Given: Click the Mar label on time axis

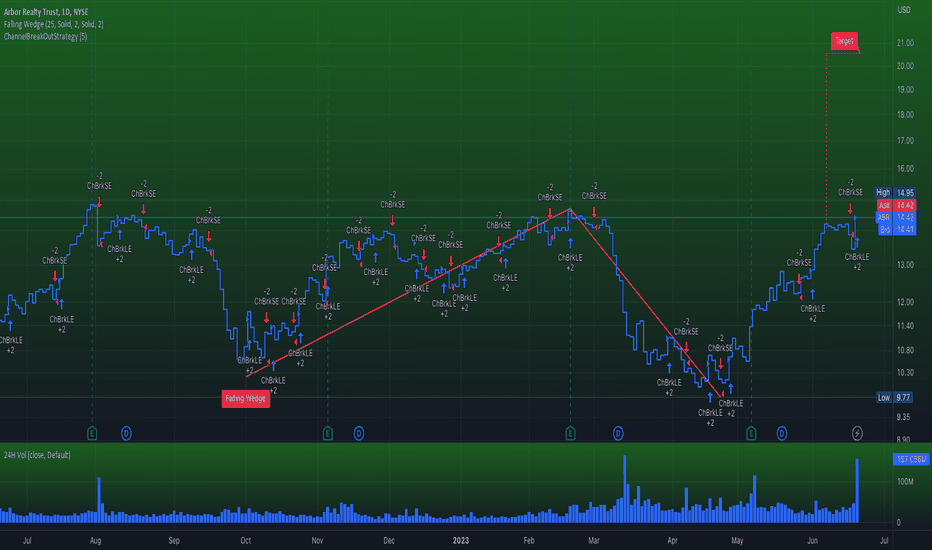Looking at the screenshot, I should (594, 540).
